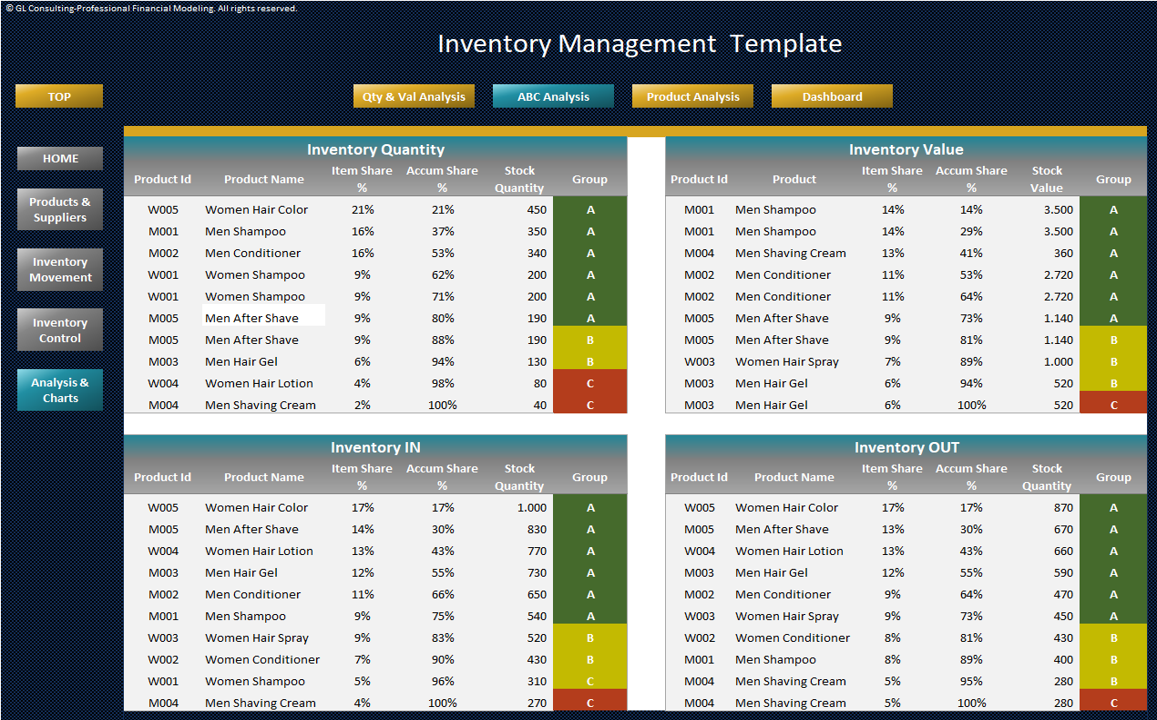The height and width of the screenshot is (720, 1157).
Task: Select the Inventory IN section header
Action: [376, 447]
